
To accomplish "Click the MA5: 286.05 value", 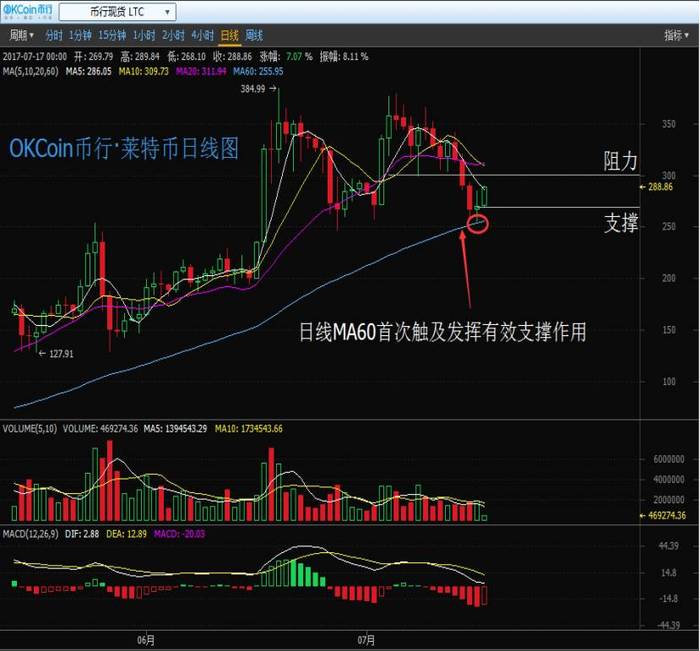I will (x=89, y=71).
